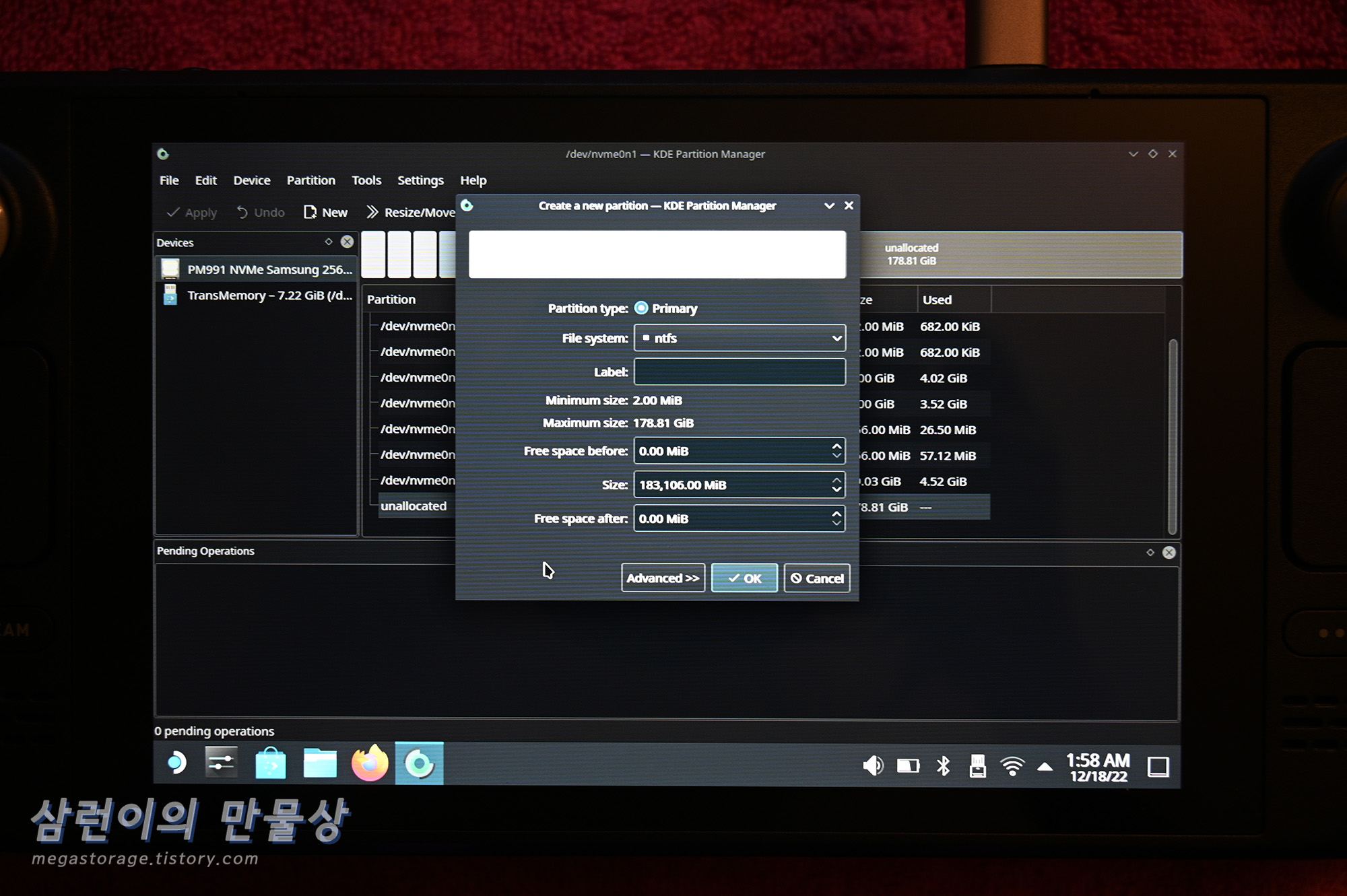The height and width of the screenshot is (896, 1347).
Task: Close the Pending Operations panel
Action: point(1169,552)
